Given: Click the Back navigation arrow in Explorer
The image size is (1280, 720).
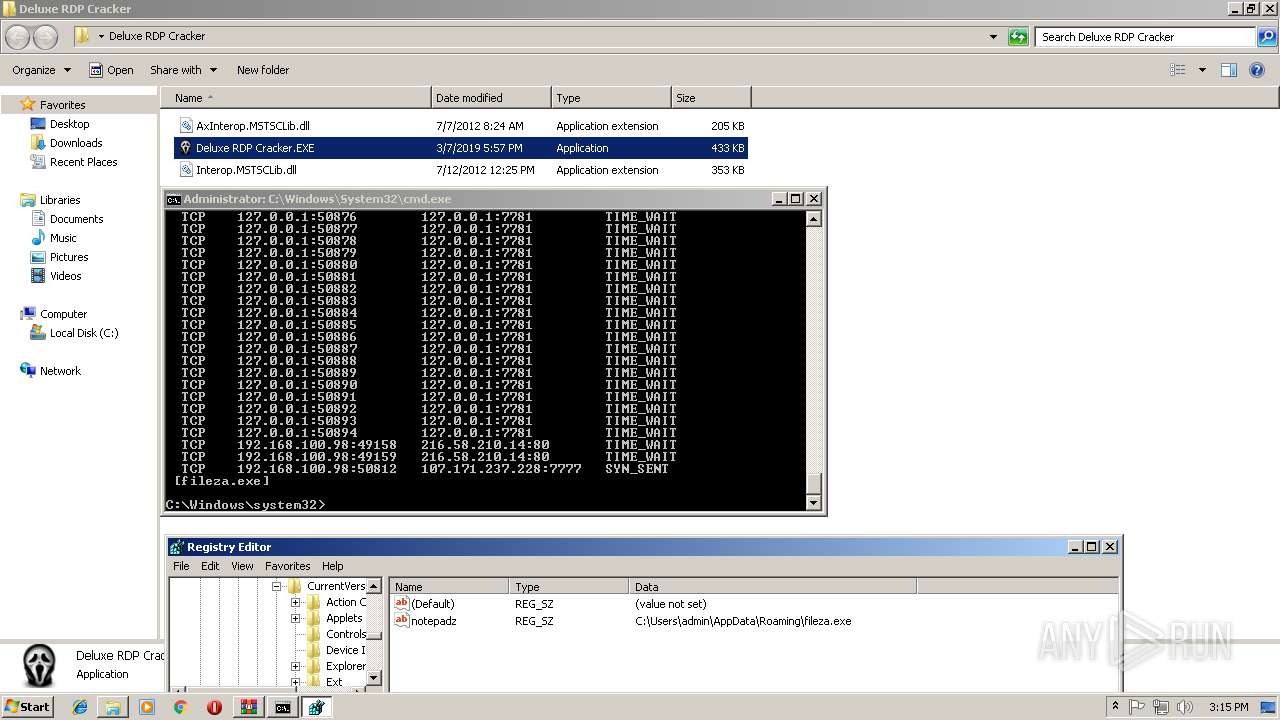Looking at the screenshot, I should (x=17, y=37).
